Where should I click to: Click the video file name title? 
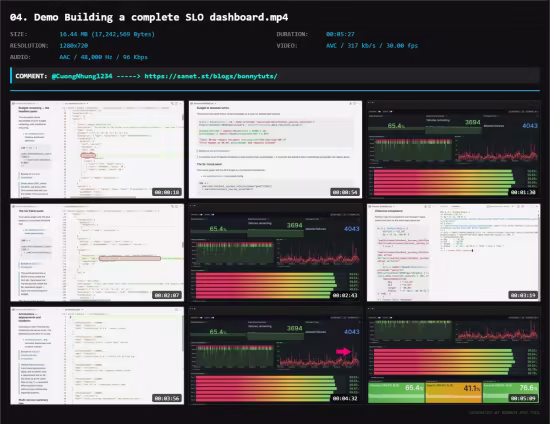coord(149,17)
